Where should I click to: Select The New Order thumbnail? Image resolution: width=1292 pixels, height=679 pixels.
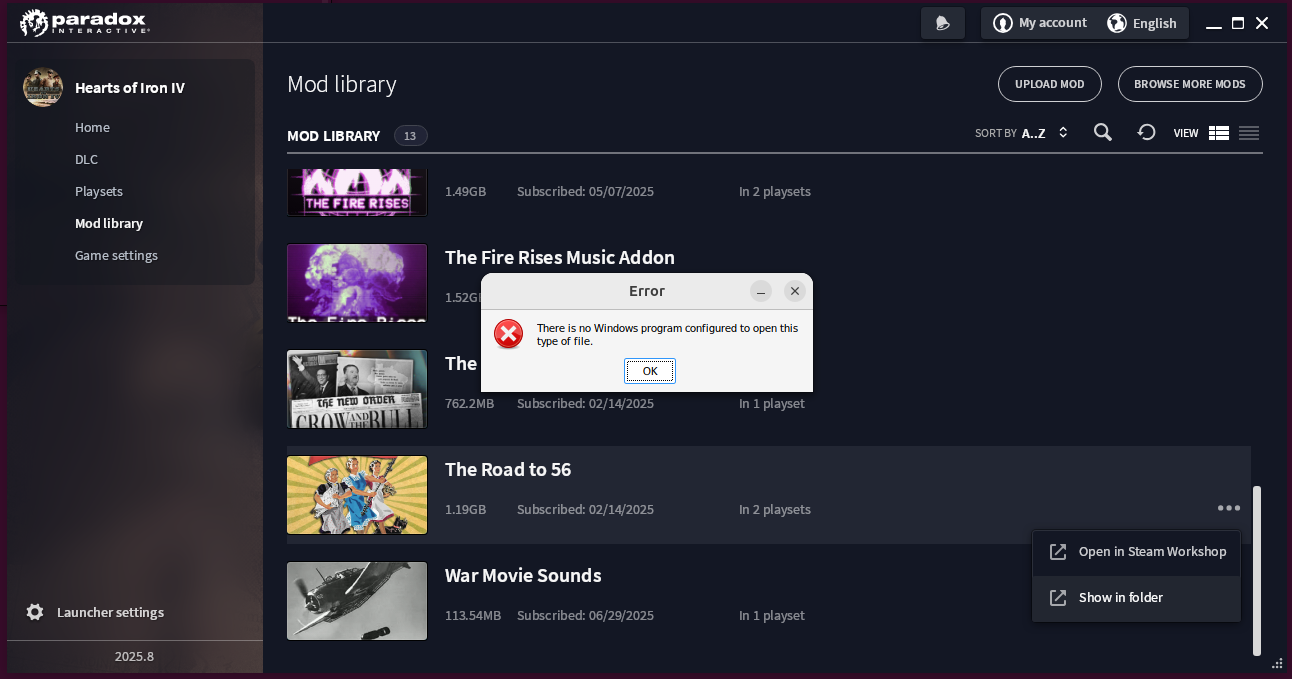(357, 389)
